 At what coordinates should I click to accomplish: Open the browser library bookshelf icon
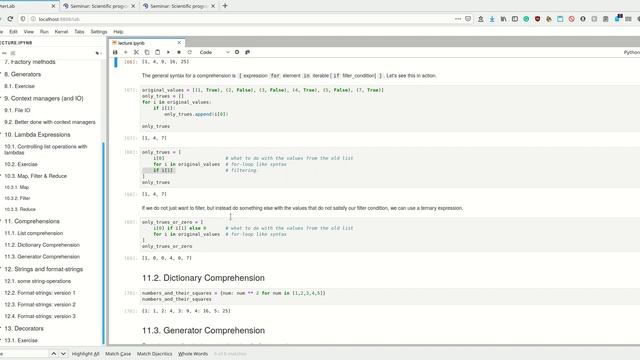[x=503, y=19]
